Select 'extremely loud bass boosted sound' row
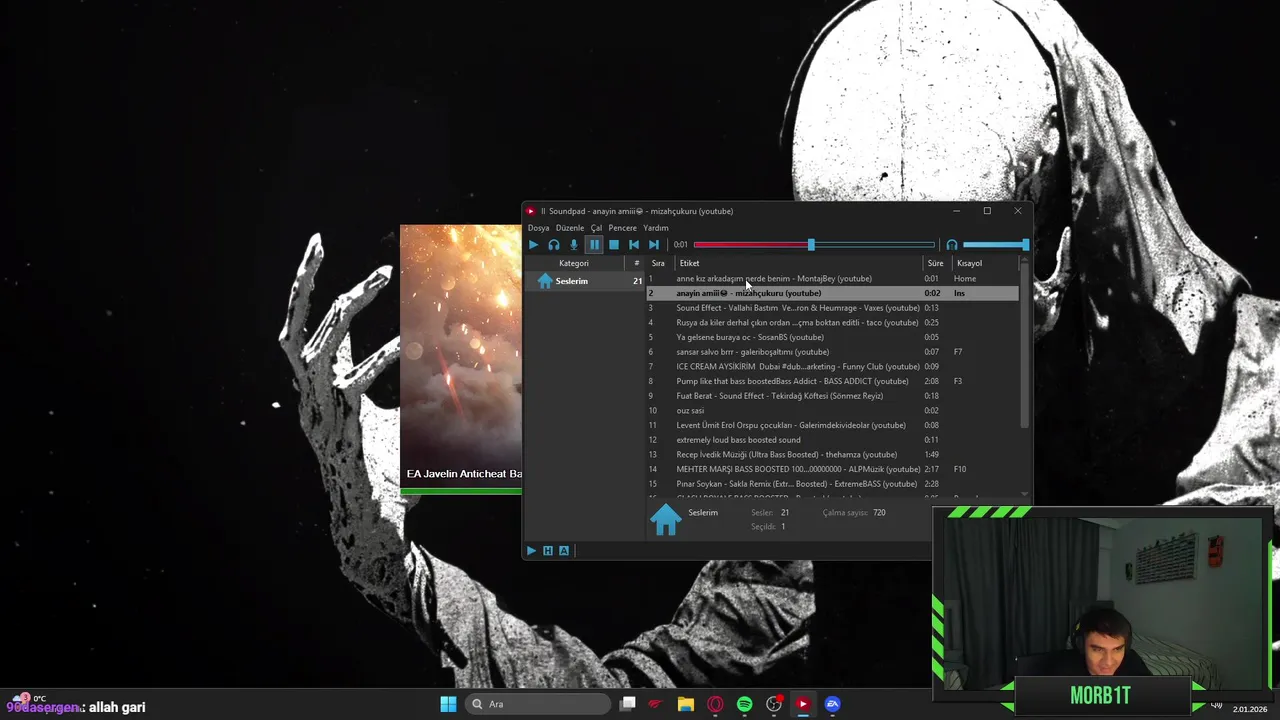1280x720 pixels. pyautogui.click(x=832, y=440)
